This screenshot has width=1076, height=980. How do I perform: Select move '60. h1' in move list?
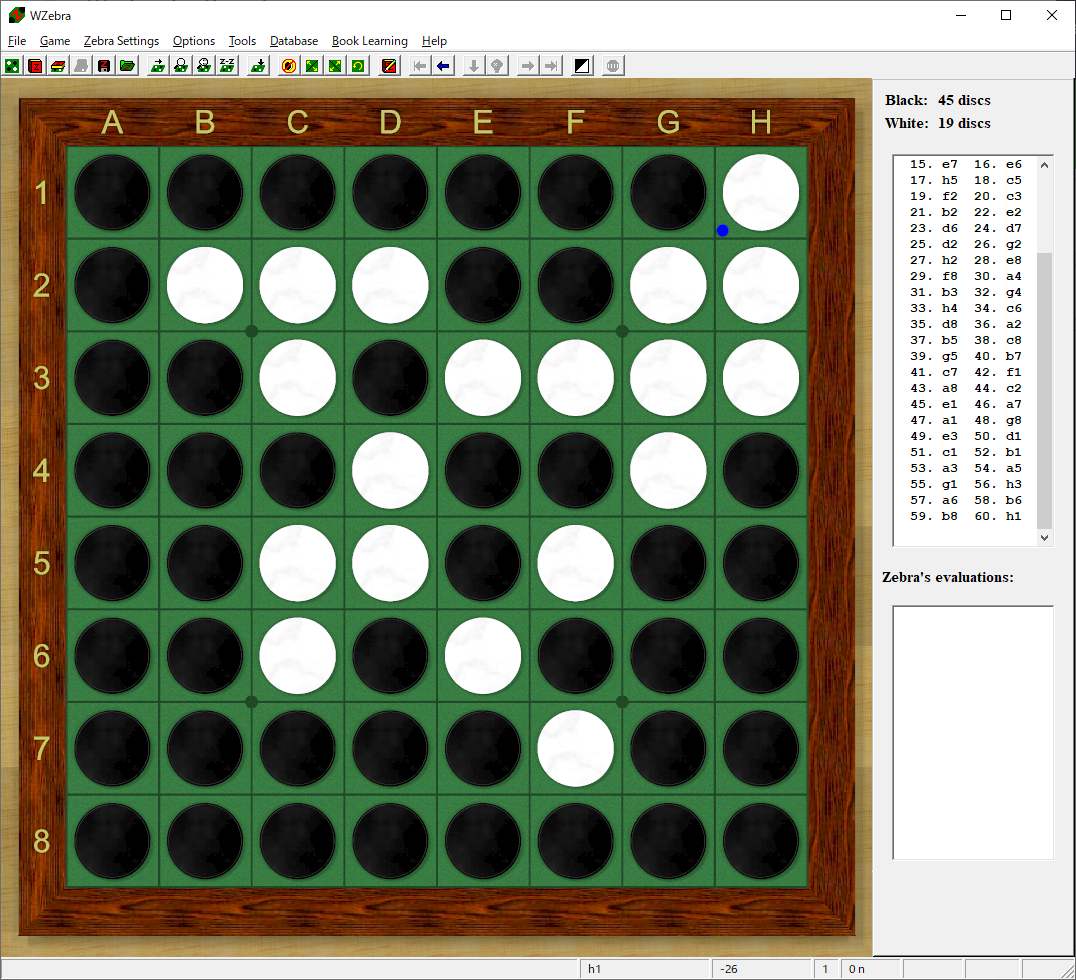click(x=998, y=516)
